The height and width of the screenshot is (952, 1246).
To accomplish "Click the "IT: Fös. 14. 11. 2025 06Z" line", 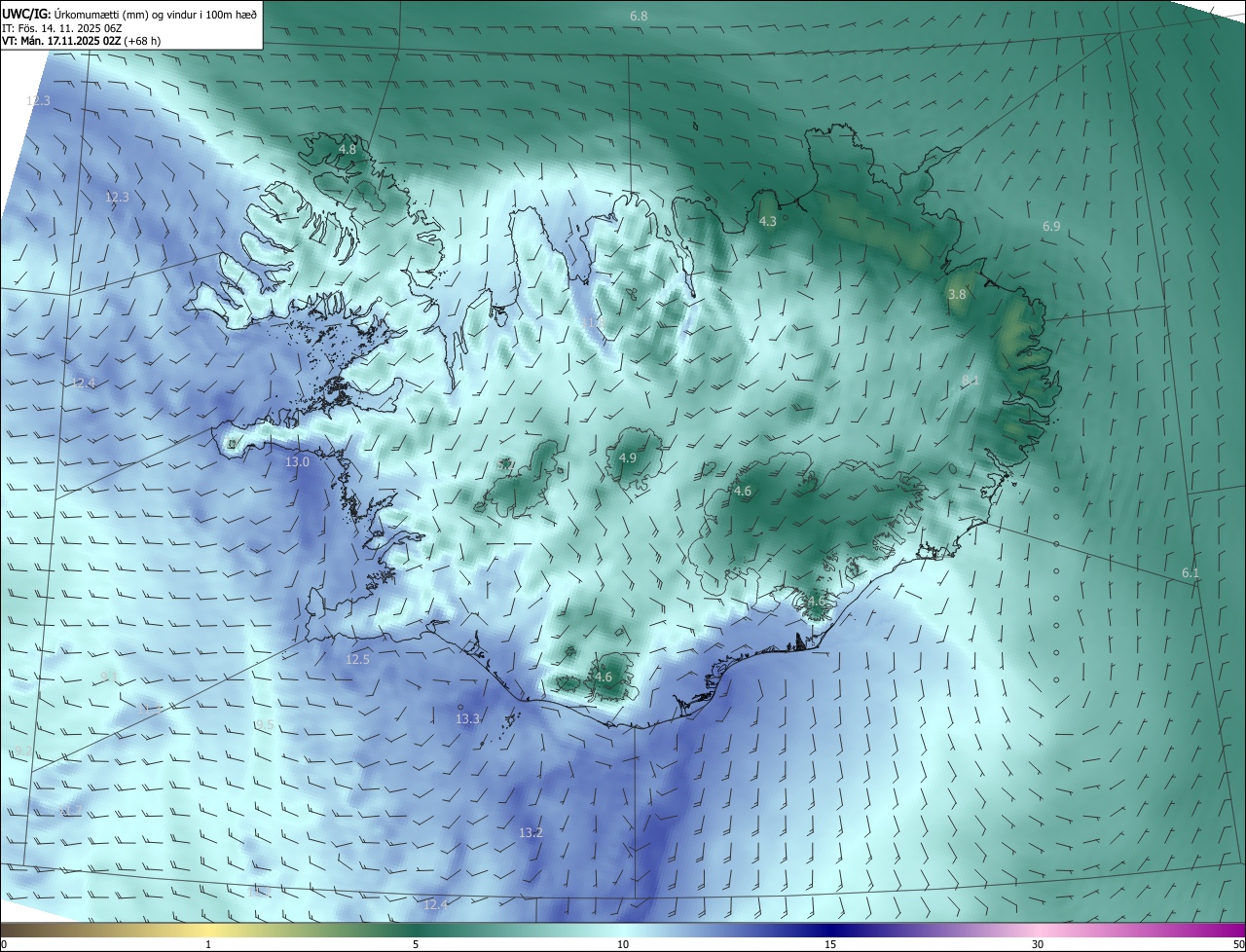I will tap(61, 28).
